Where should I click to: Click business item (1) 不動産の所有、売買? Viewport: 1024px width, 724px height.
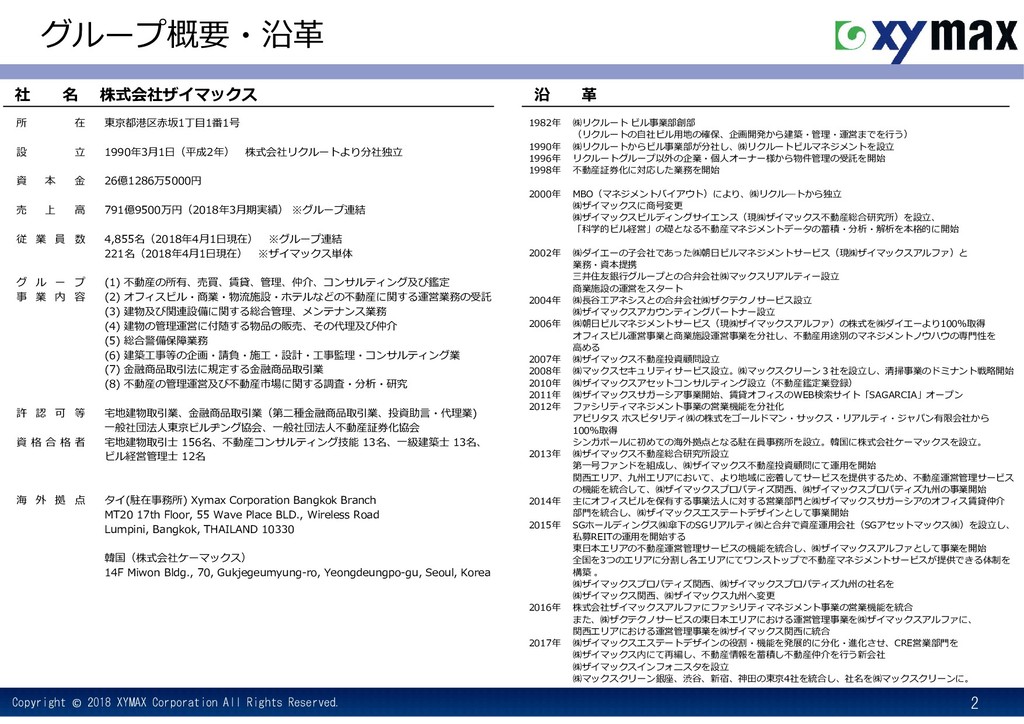tap(277, 282)
